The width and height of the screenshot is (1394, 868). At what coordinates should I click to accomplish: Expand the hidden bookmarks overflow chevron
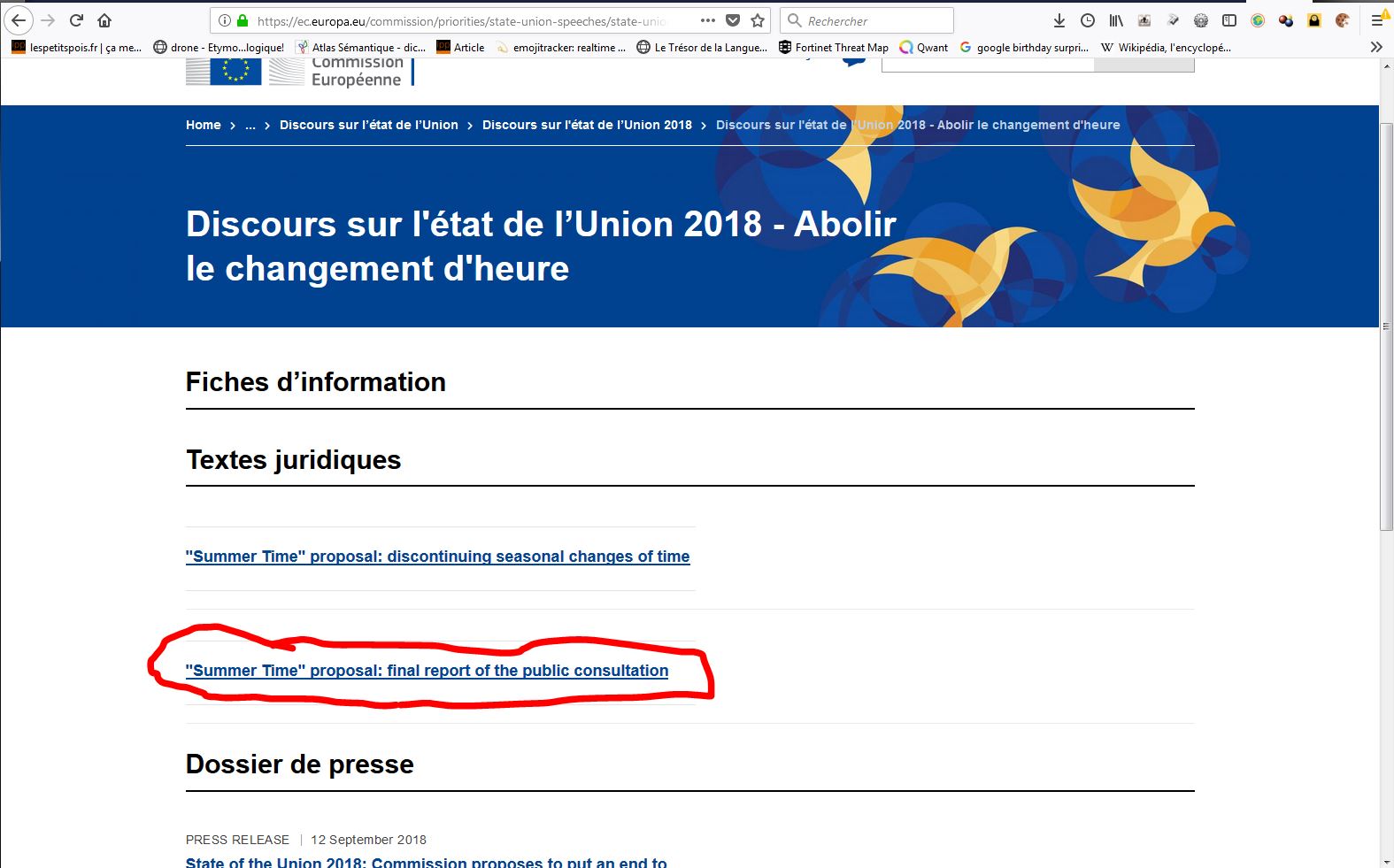[x=1376, y=47]
